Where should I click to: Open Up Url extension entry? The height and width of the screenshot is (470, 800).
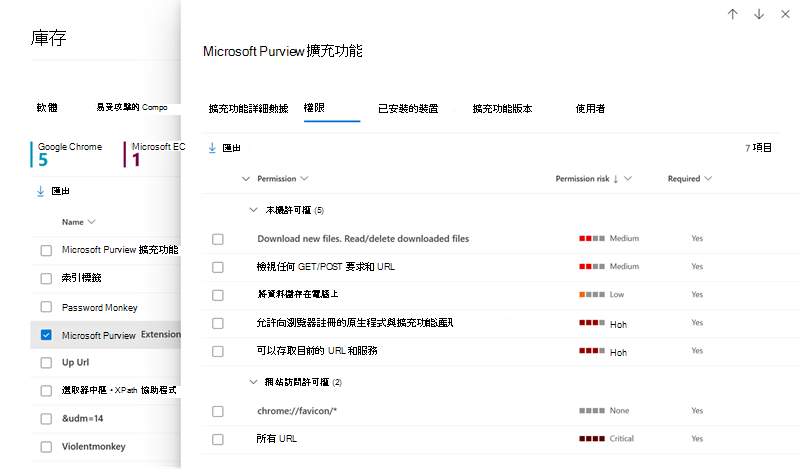pos(76,362)
